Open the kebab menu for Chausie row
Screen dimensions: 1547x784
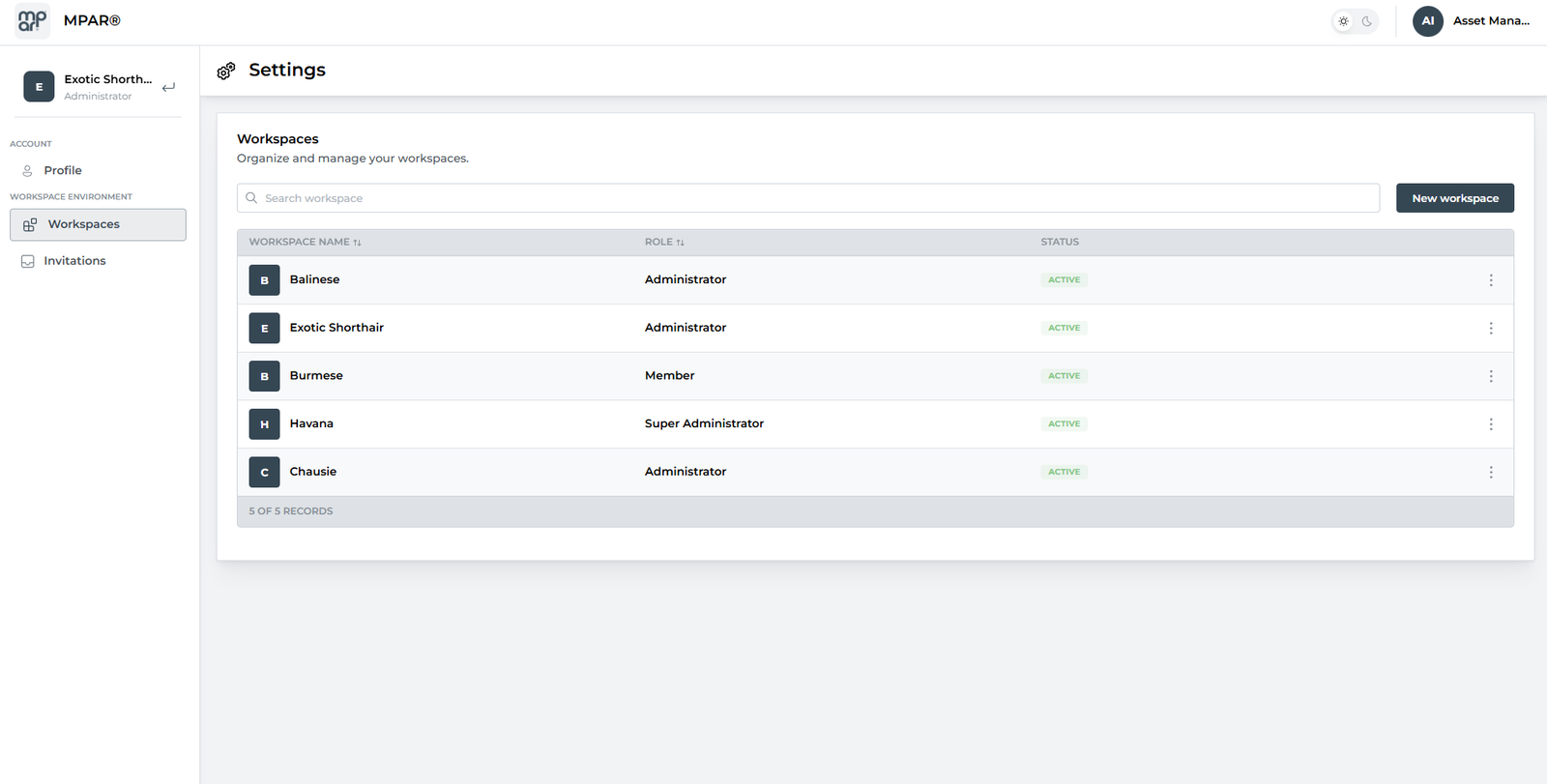pos(1490,472)
